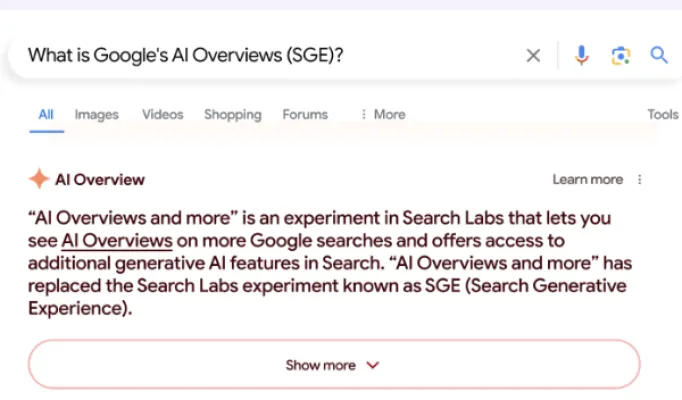Viewport: 682px width, 400px height.
Task: Click the Learn more link
Action: coord(587,180)
